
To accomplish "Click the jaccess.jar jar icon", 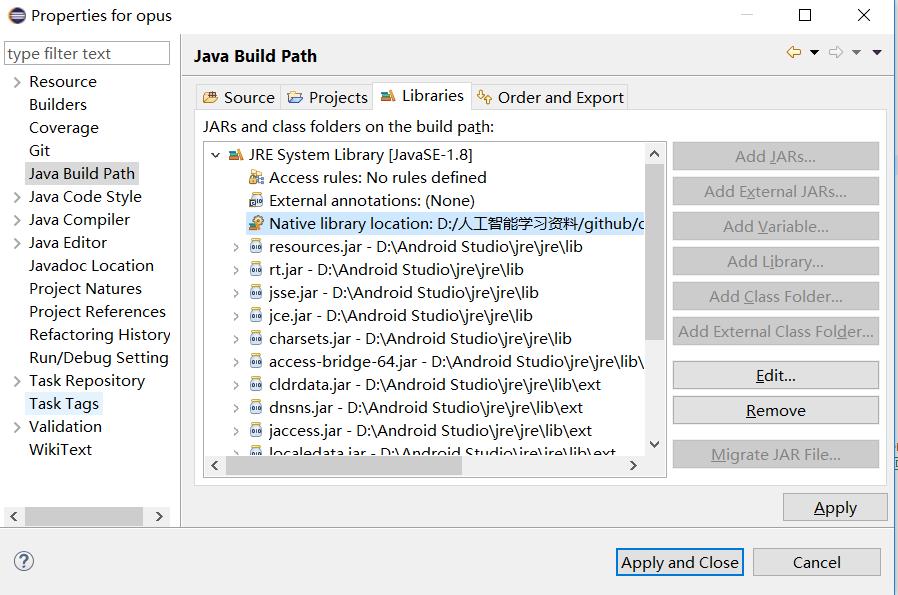I will point(256,431).
